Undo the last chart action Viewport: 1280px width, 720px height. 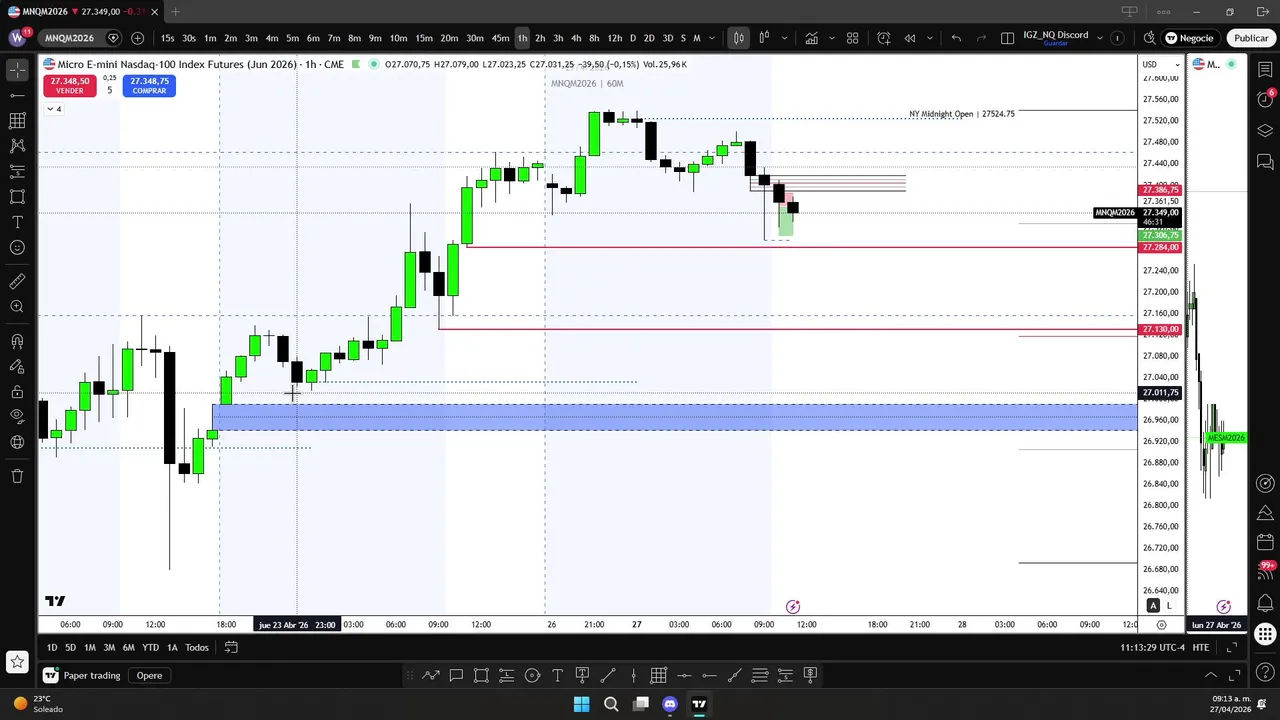[x=956, y=38]
